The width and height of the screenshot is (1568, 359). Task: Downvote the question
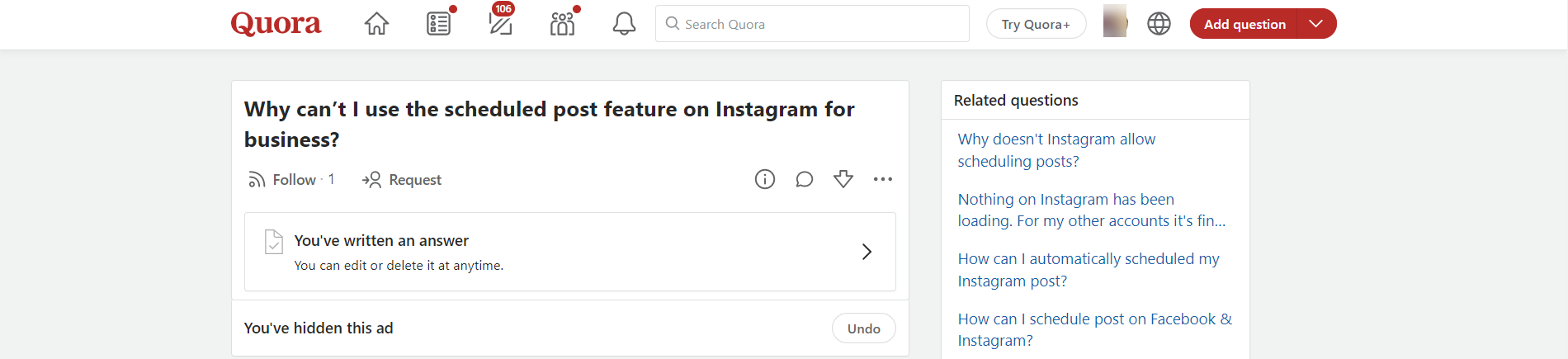coord(843,179)
